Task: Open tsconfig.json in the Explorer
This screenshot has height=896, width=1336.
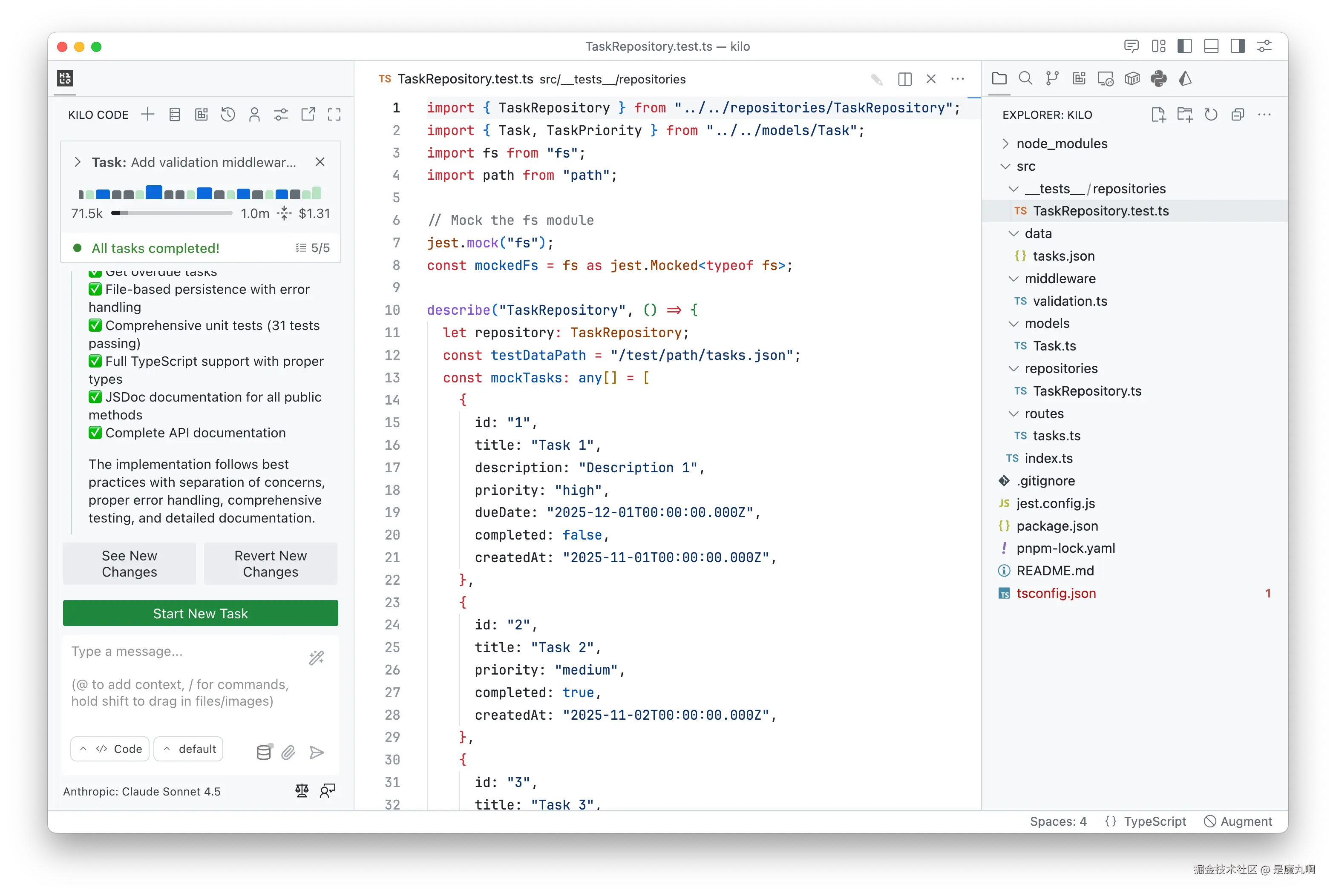Action: tap(1056, 593)
